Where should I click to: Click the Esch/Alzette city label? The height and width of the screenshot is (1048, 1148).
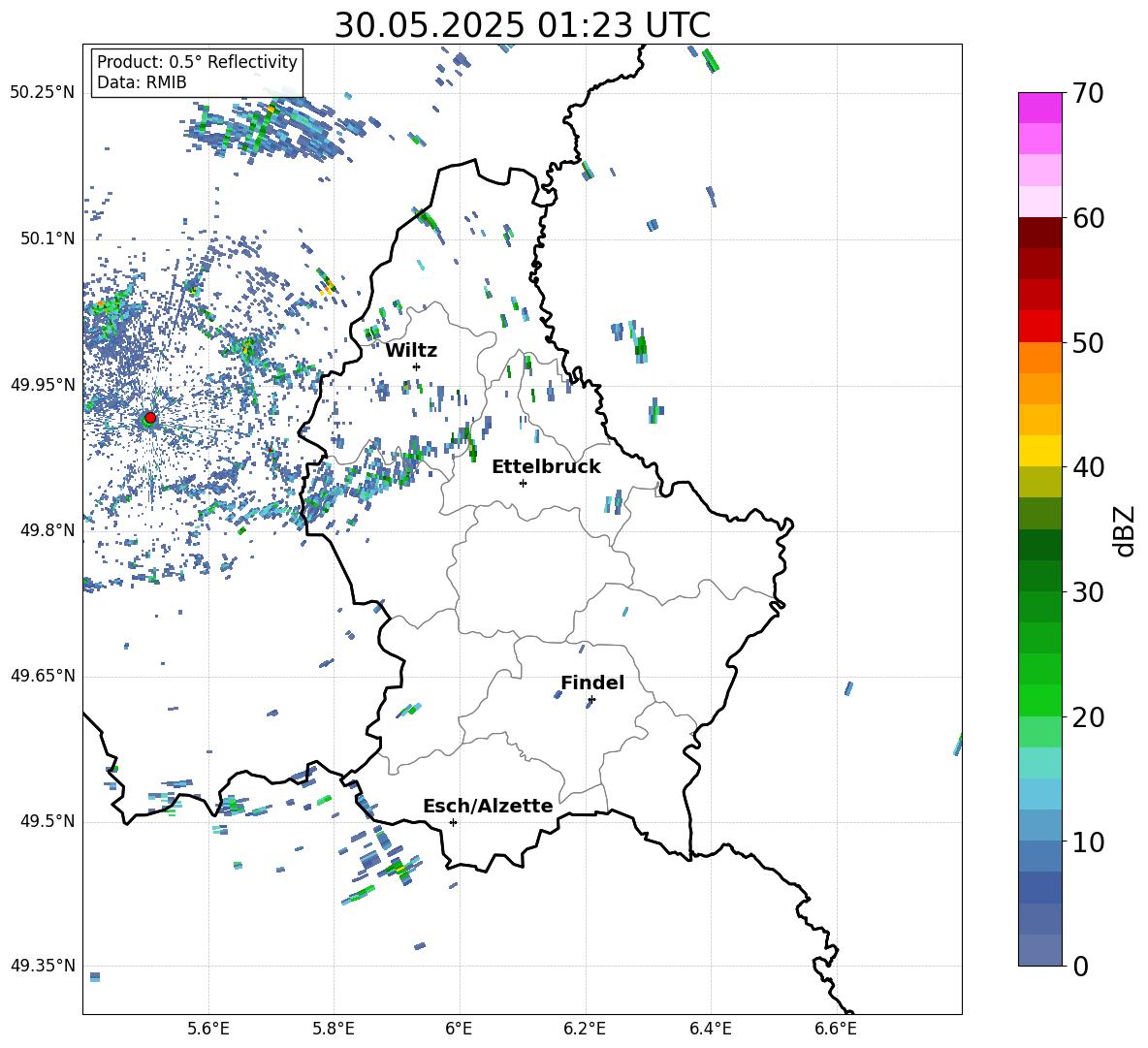tap(488, 806)
